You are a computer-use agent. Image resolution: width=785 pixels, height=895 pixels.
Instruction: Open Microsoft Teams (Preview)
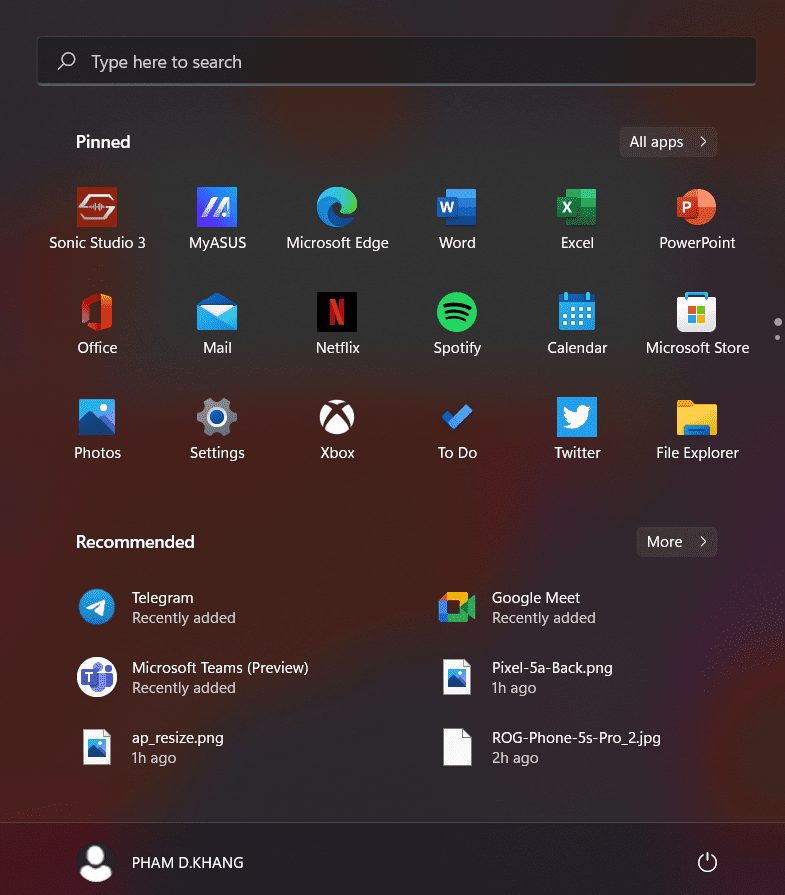coord(193,677)
